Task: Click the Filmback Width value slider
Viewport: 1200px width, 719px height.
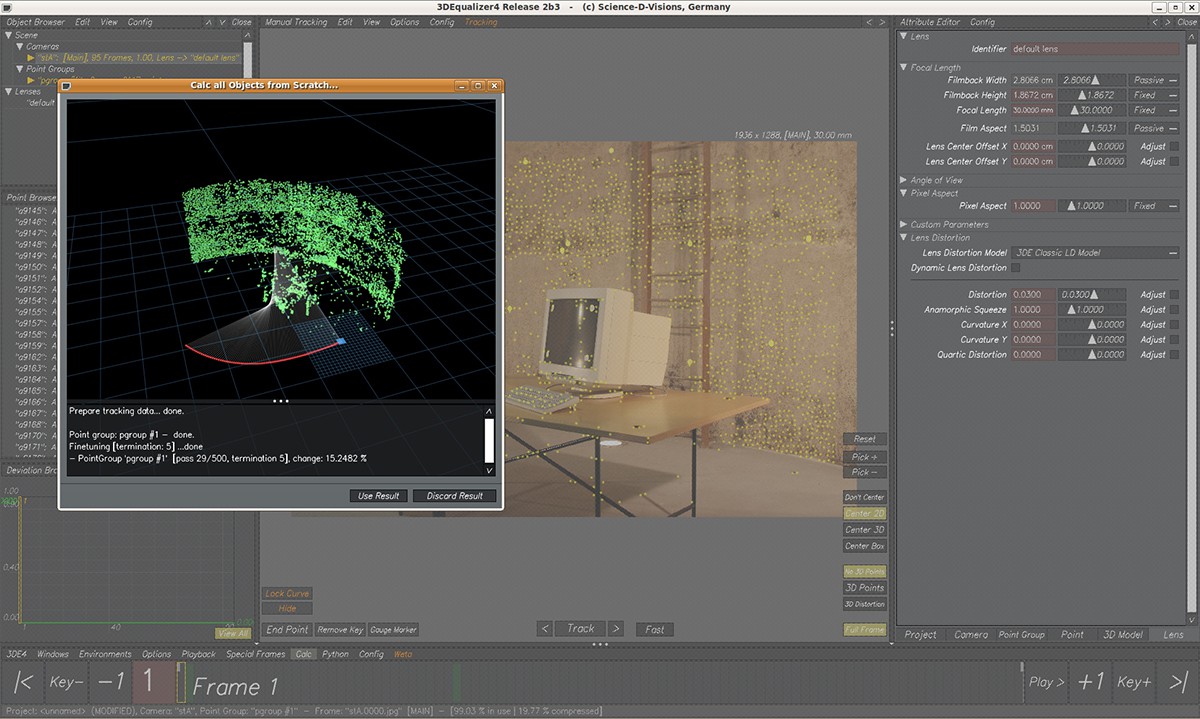Action: (1092, 80)
